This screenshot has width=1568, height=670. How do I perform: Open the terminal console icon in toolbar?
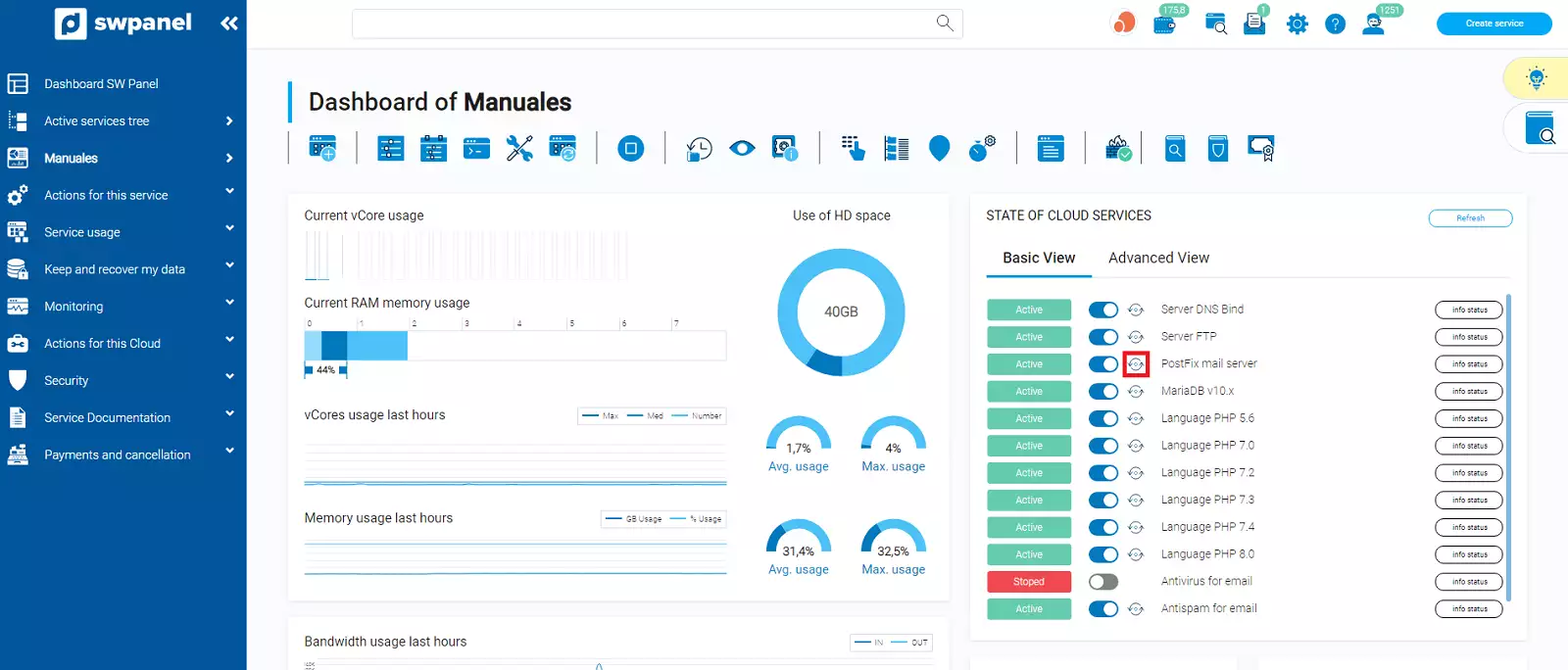click(476, 149)
